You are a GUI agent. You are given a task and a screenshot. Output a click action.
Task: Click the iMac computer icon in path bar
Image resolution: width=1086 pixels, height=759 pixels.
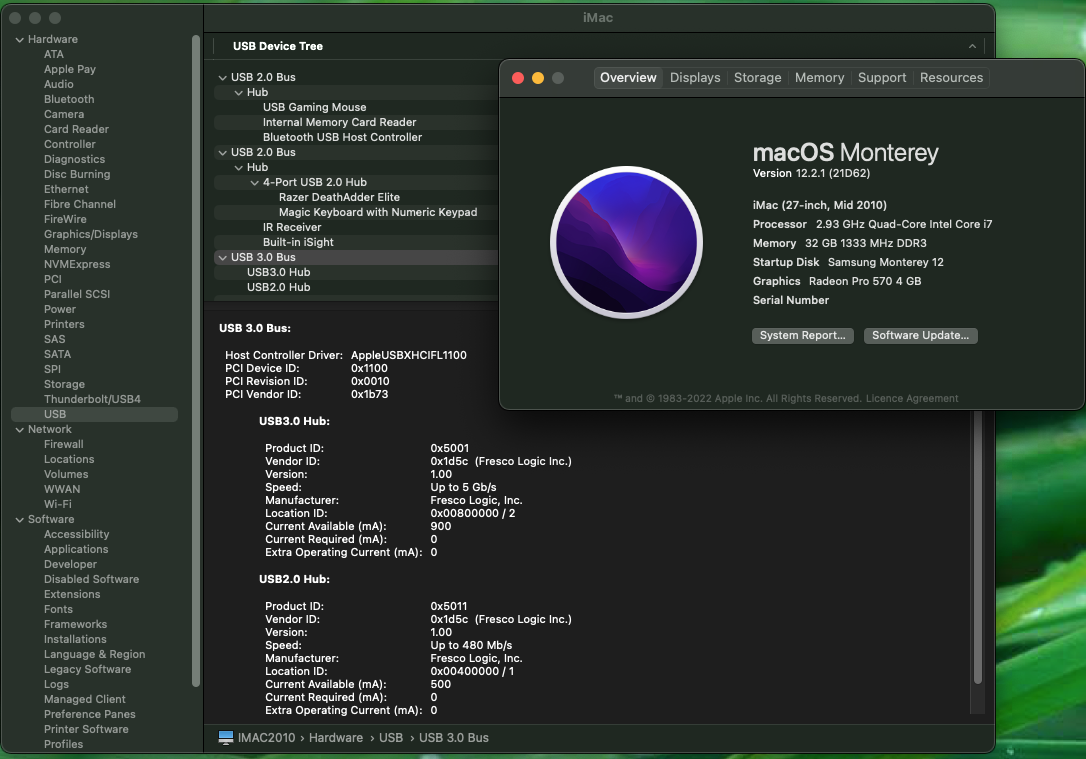tap(226, 738)
